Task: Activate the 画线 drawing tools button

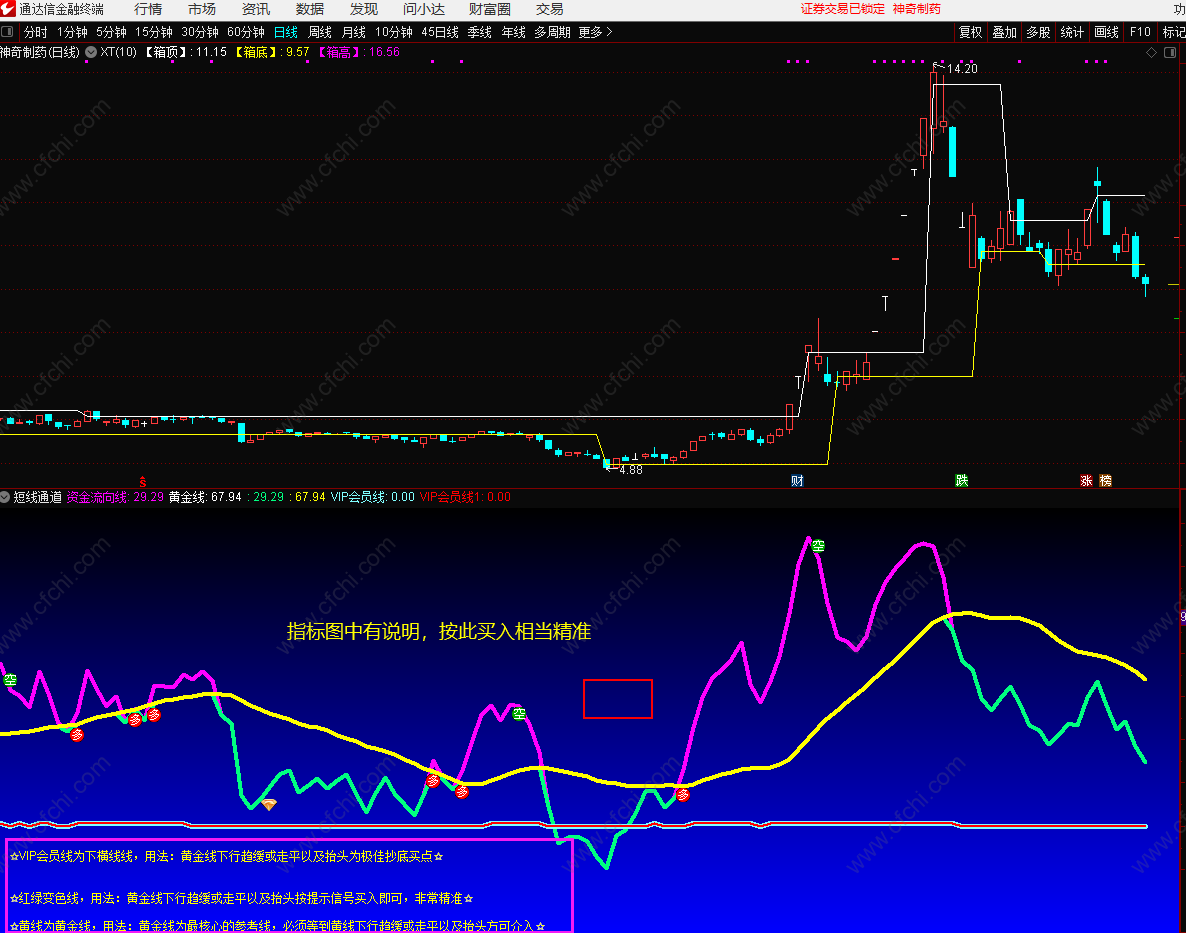Action: [x=1107, y=32]
